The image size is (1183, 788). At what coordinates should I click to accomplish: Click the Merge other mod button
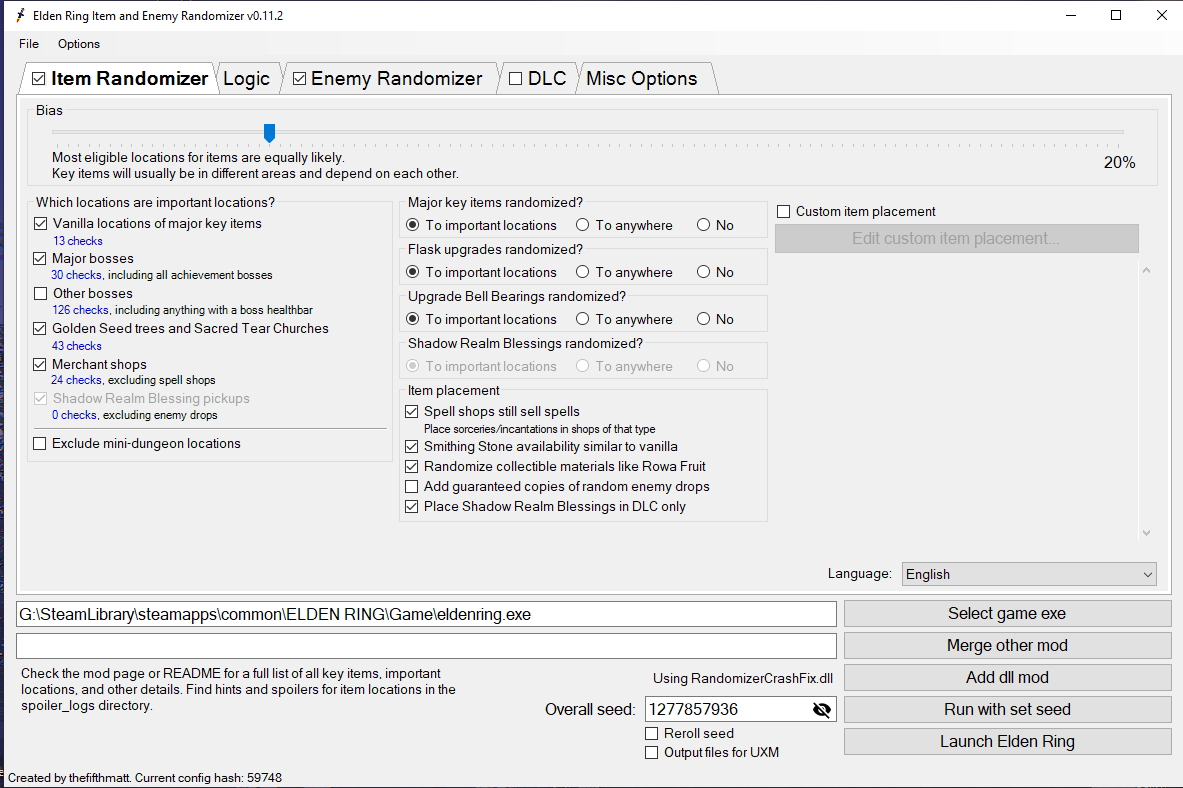[x=1007, y=645]
